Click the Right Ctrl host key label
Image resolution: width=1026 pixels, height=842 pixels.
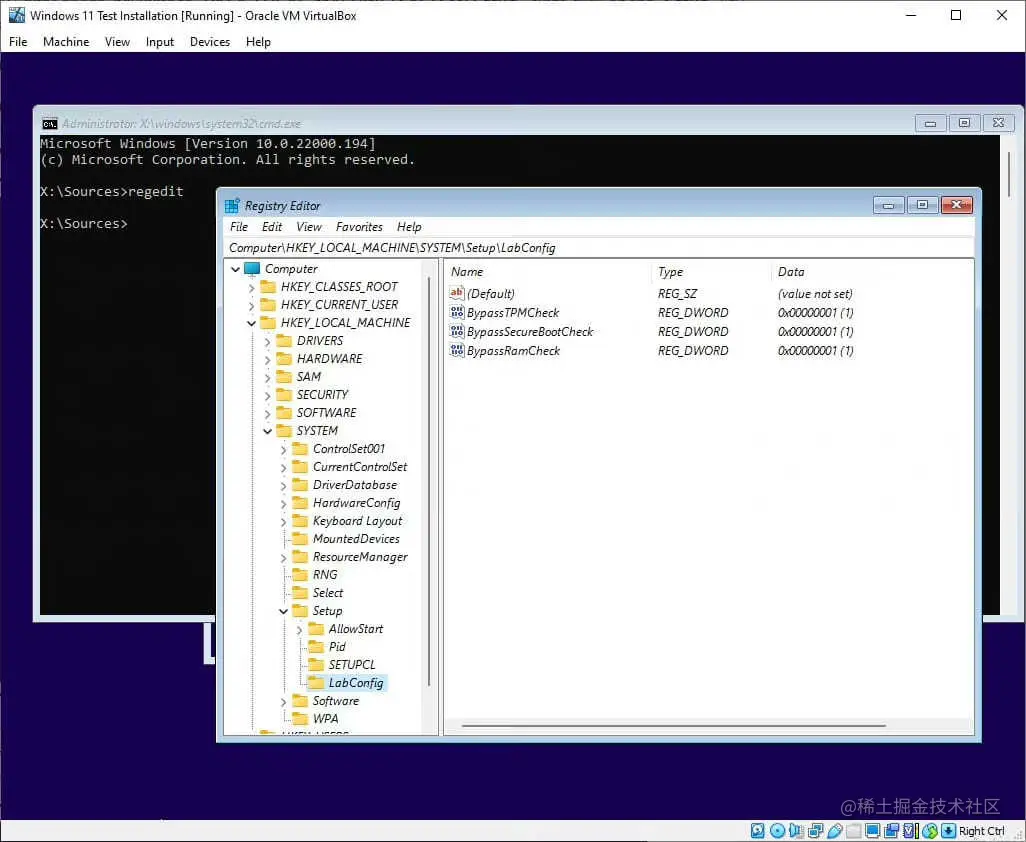(982, 831)
